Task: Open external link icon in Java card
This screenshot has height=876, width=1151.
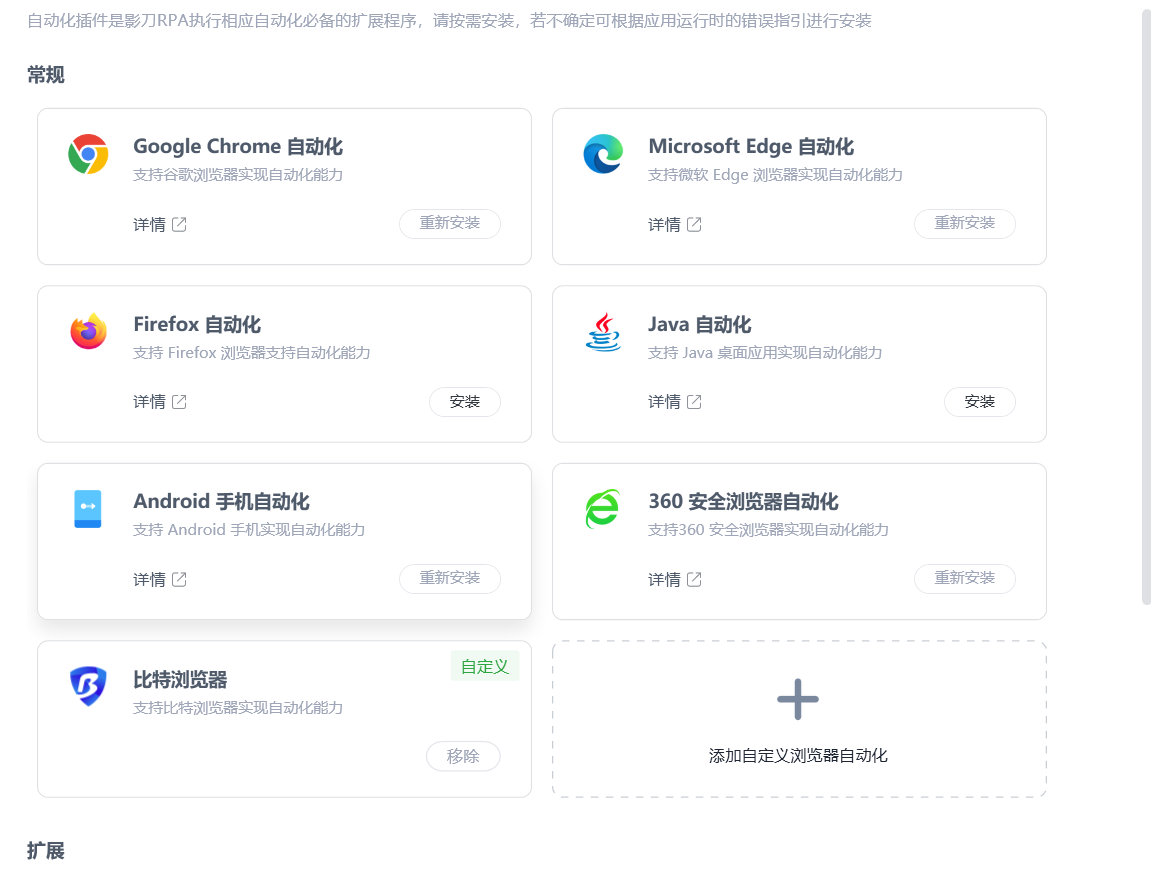Action: [694, 402]
